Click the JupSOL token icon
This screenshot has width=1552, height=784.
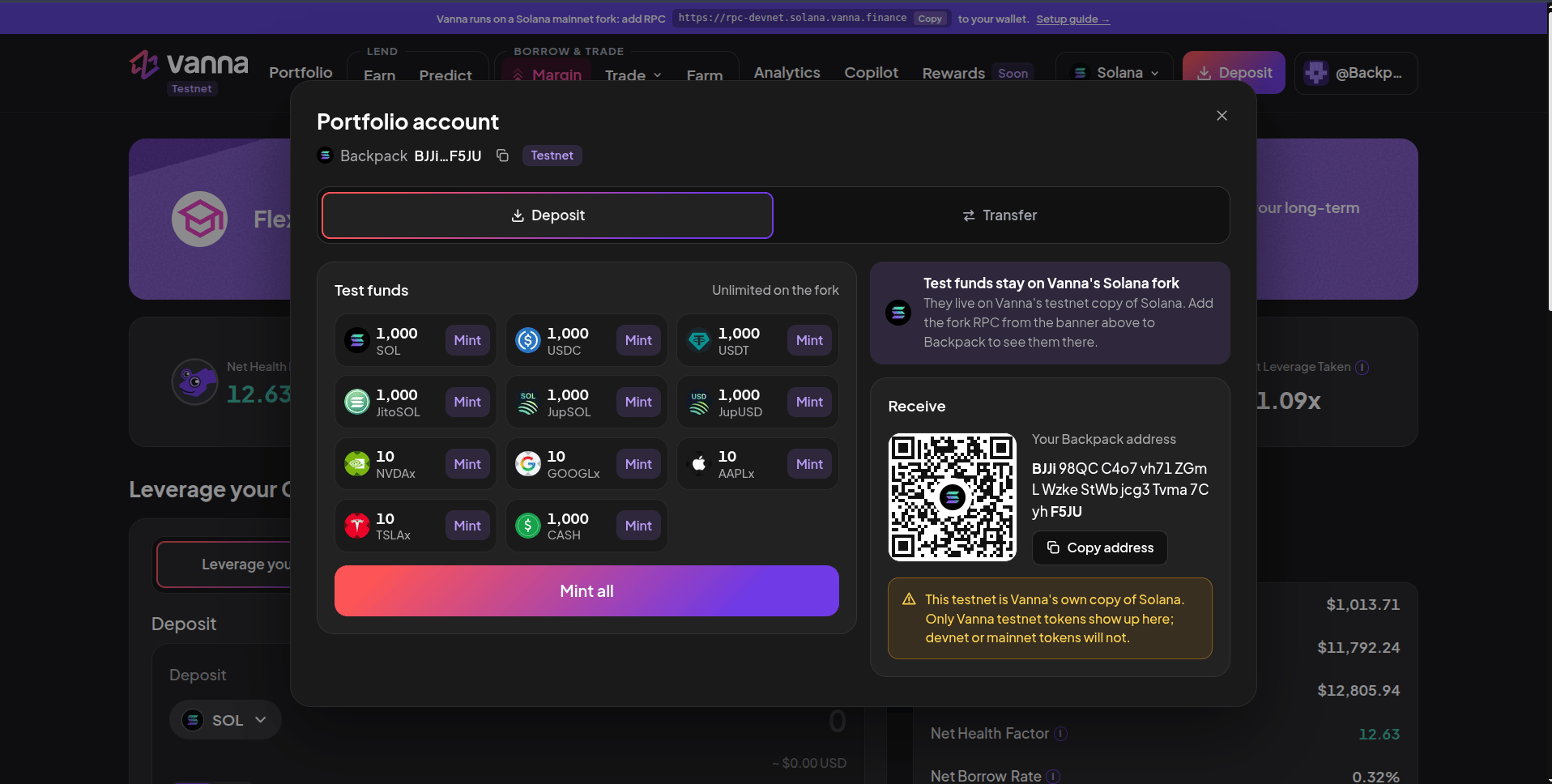tap(528, 402)
